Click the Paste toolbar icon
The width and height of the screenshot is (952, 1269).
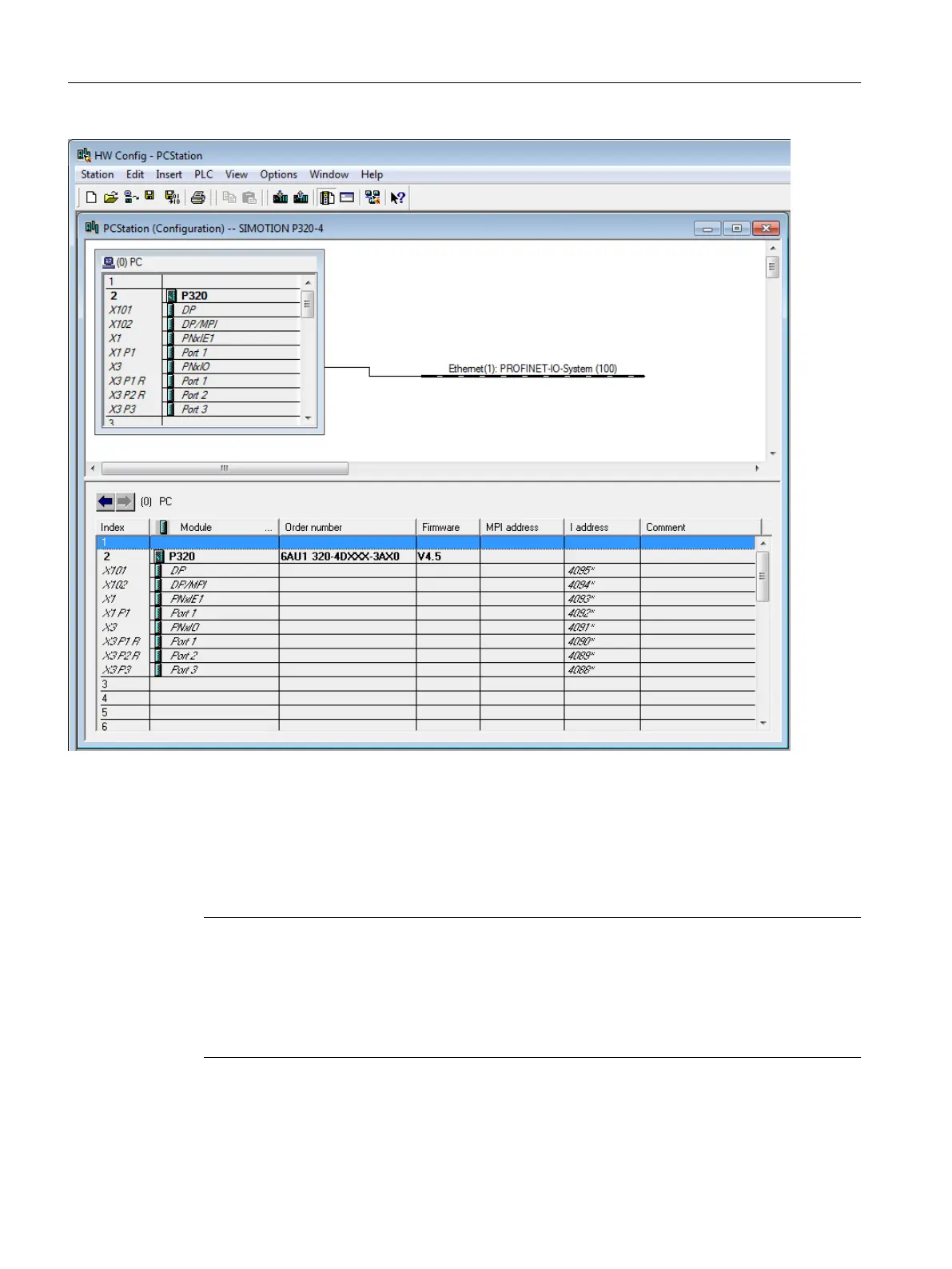click(x=249, y=197)
